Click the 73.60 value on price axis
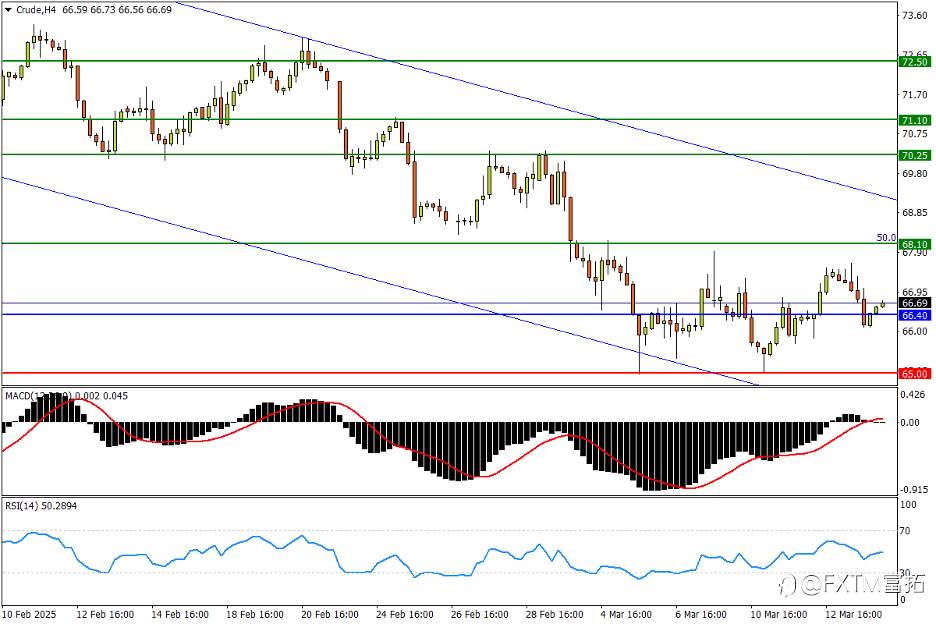The width and height of the screenshot is (936, 624). coord(915,16)
